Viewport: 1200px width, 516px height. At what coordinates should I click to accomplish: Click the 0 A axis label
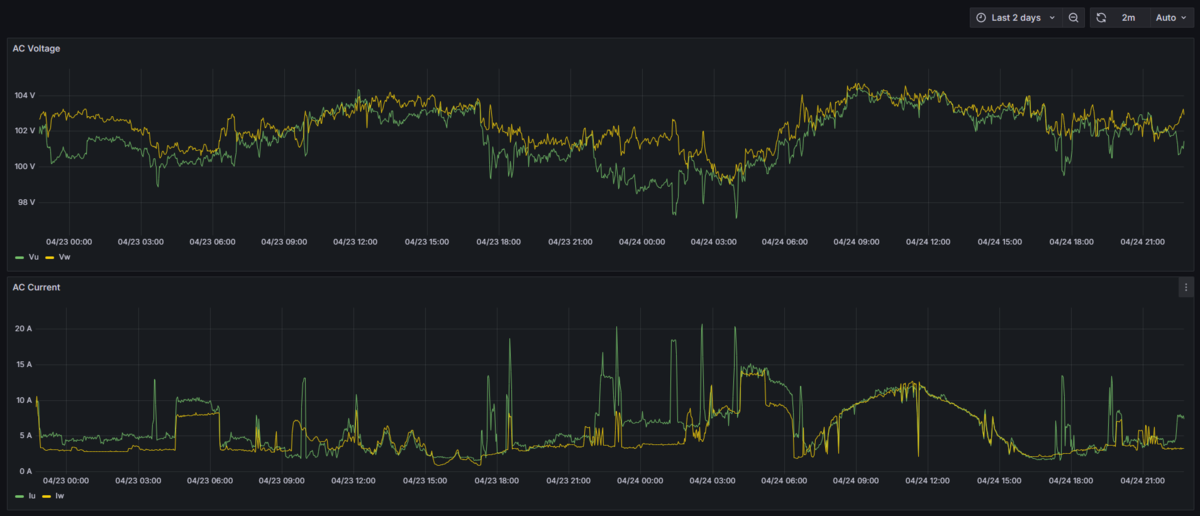tap(26, 471)
